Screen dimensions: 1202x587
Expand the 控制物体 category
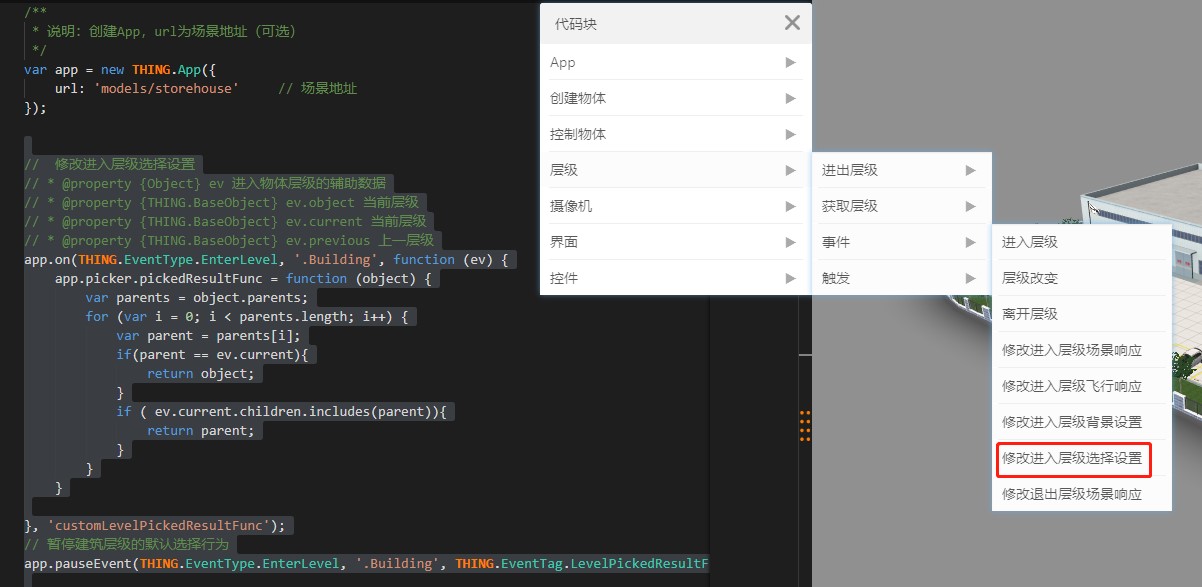coord(790,133)
